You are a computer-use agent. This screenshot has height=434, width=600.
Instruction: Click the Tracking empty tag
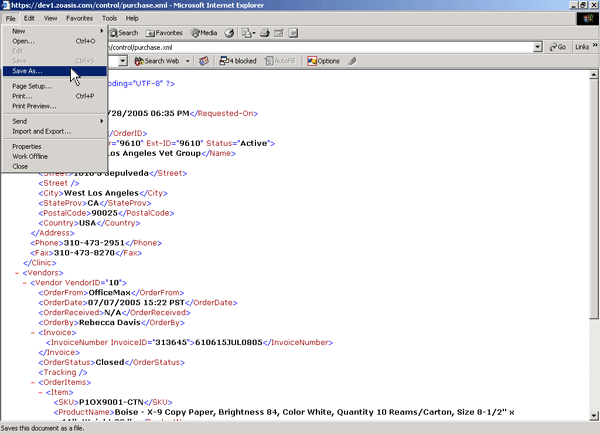point(63,372)
